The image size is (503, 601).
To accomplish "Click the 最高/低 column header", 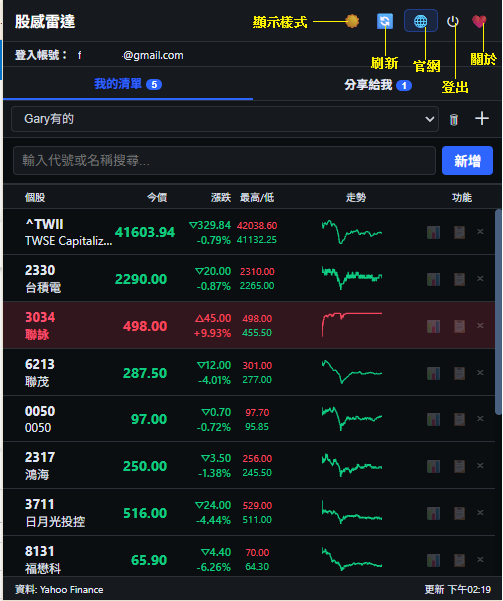I will point(257,197).
